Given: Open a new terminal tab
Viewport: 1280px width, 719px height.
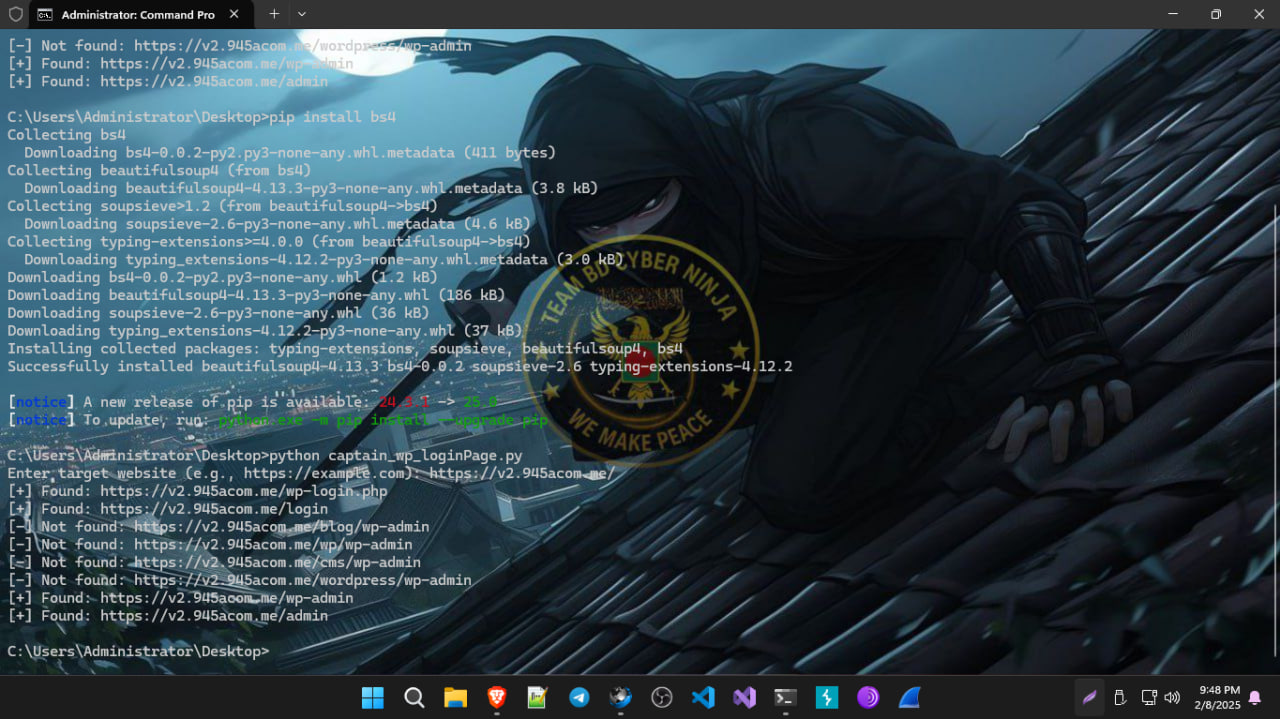Looking at the screenshot, I should click(274, 14).
